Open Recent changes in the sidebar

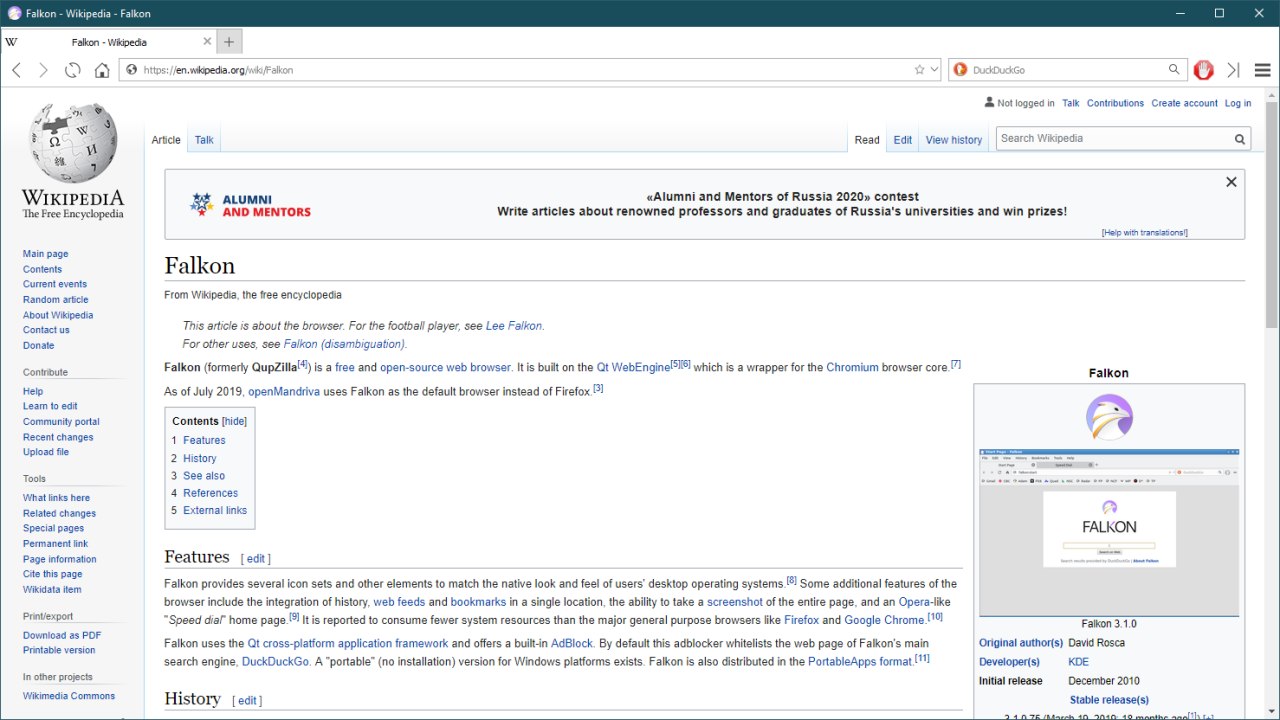[x=58, y=437]
